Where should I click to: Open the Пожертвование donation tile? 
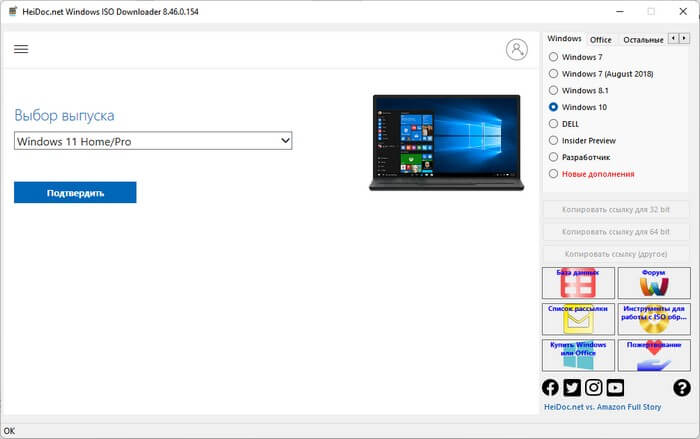click(654, 355)
